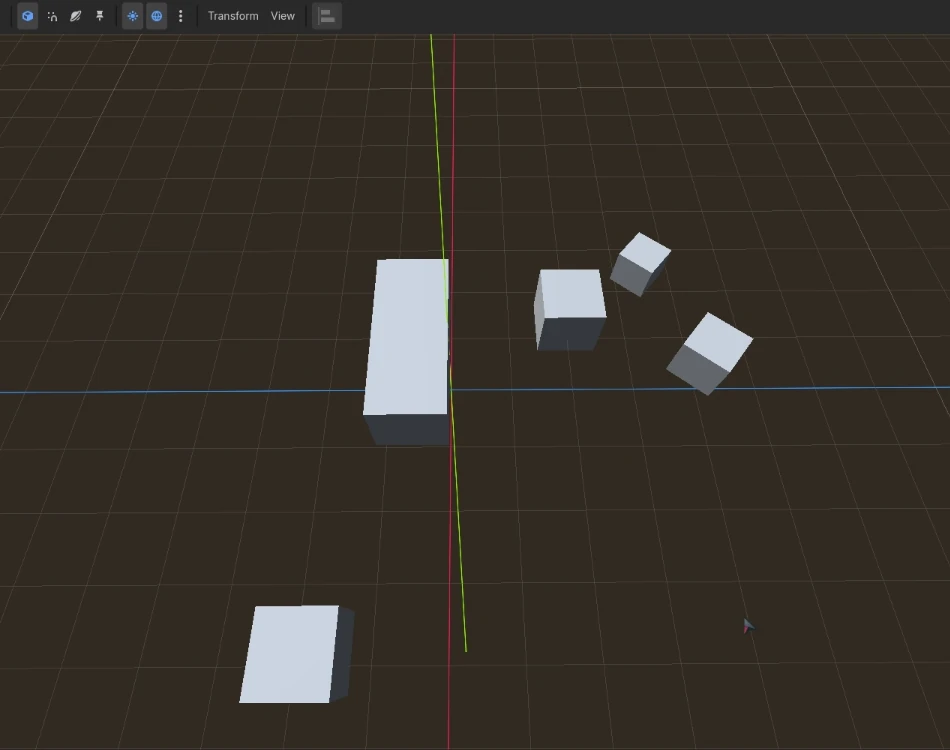Open sun and environment settings three-dots menu
The height and width of the screenshot is (750, 950).
(181, 16)
